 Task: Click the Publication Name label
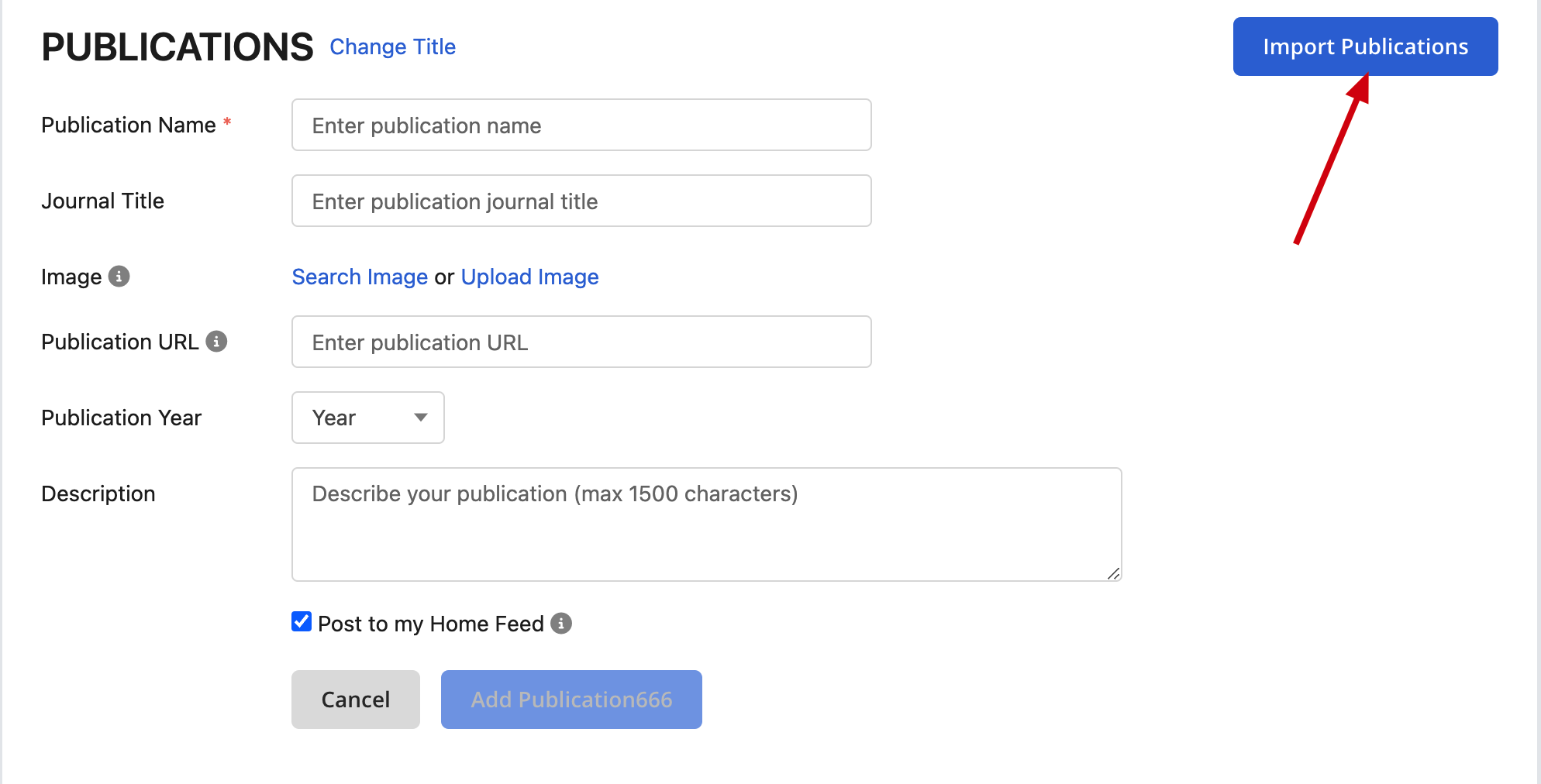pyautogui.click(x=129, y=125)
